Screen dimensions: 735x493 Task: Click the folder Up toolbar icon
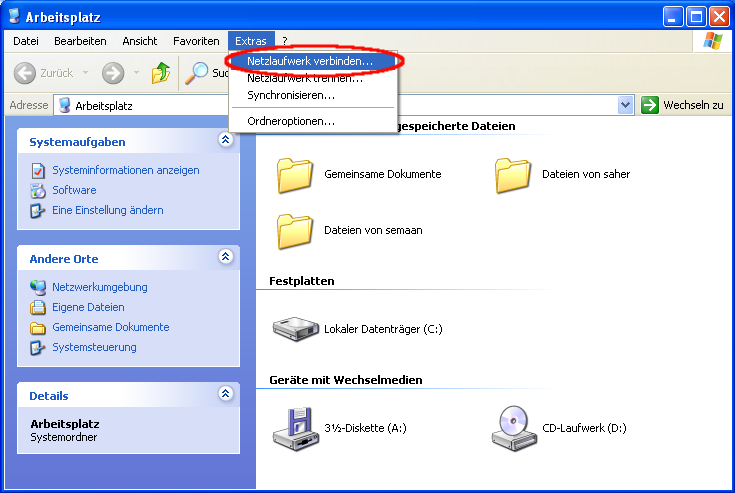pyautogui.click(x=160, y=73)
